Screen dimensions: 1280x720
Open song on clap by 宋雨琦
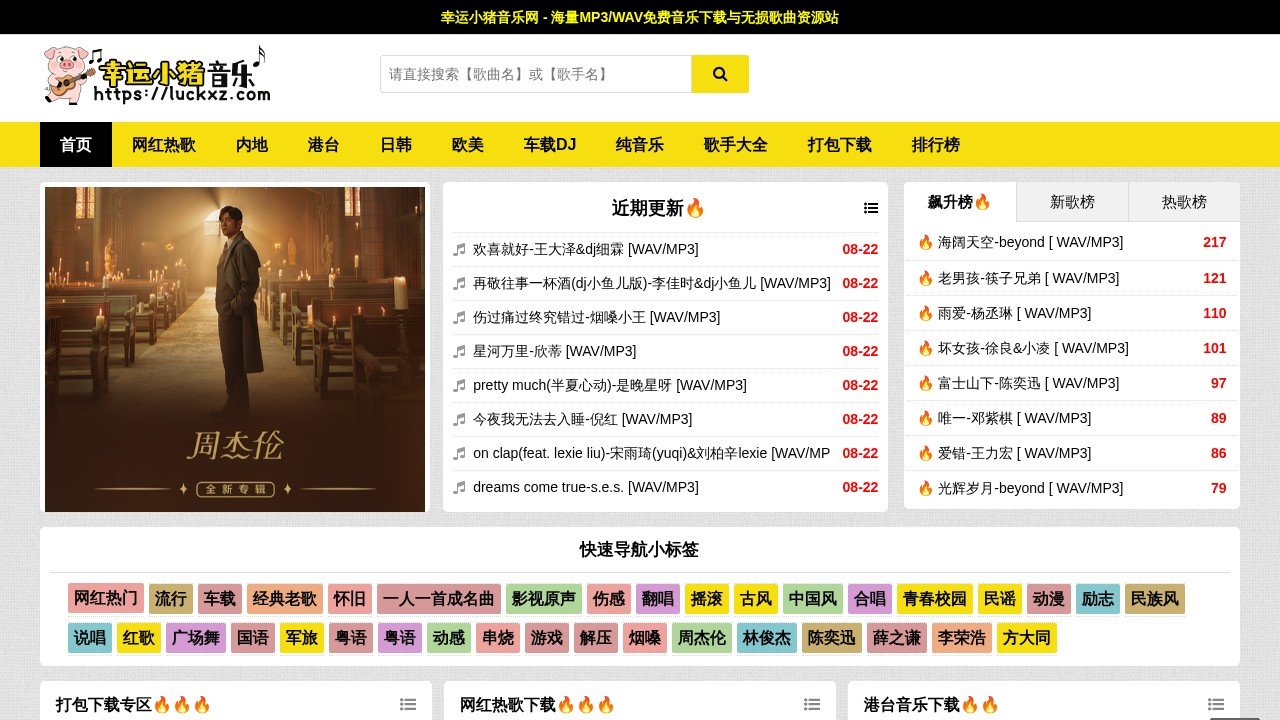[652, 453]
